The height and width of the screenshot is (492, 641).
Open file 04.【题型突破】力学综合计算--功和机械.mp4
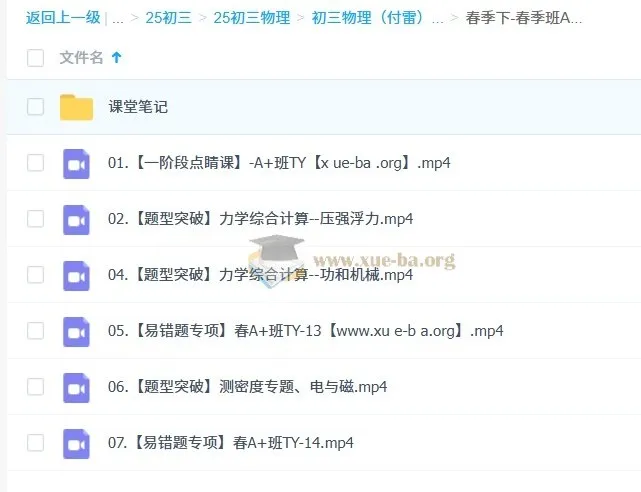260,275
